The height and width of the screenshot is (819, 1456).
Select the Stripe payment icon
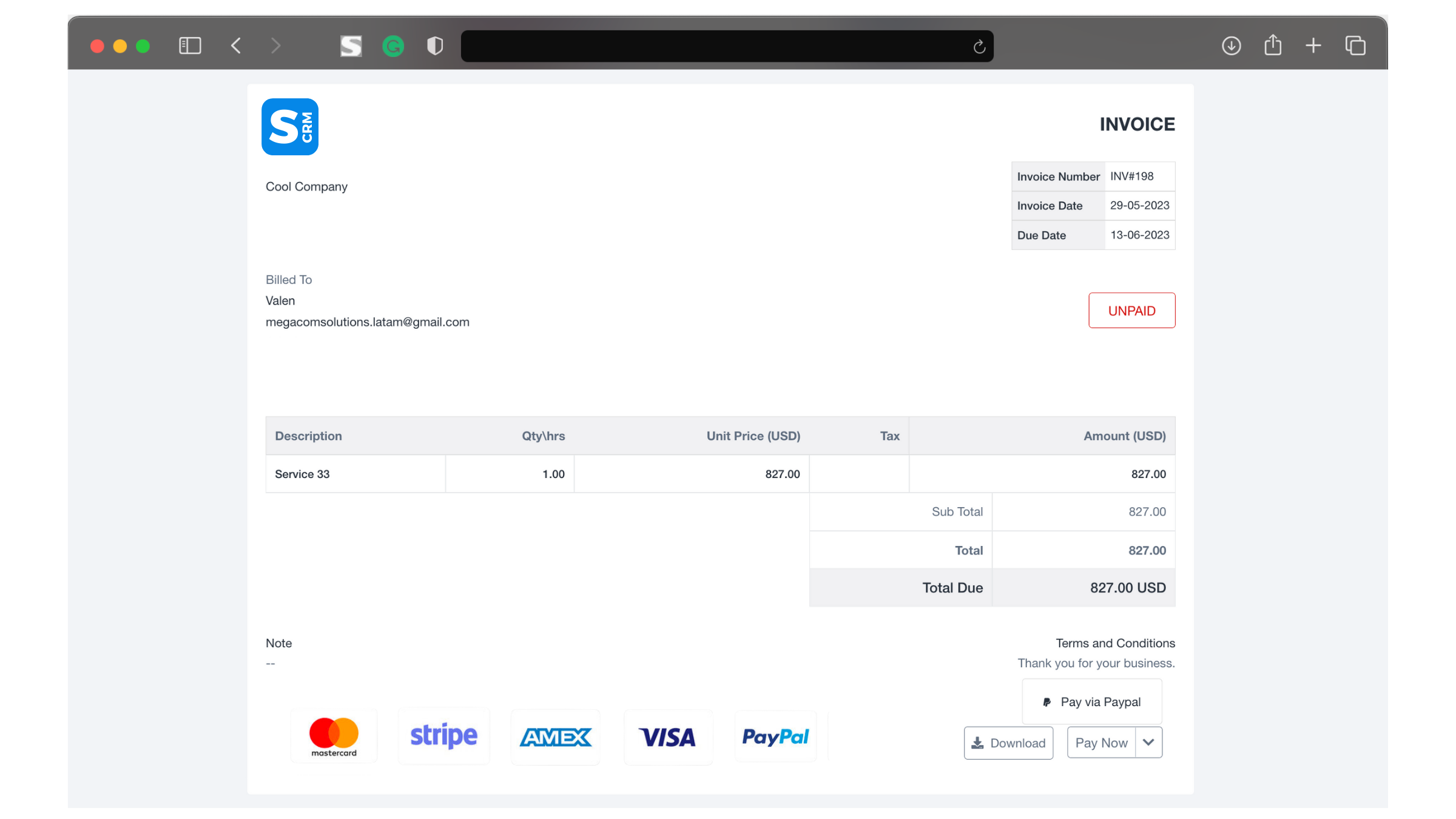pos(443,736)
